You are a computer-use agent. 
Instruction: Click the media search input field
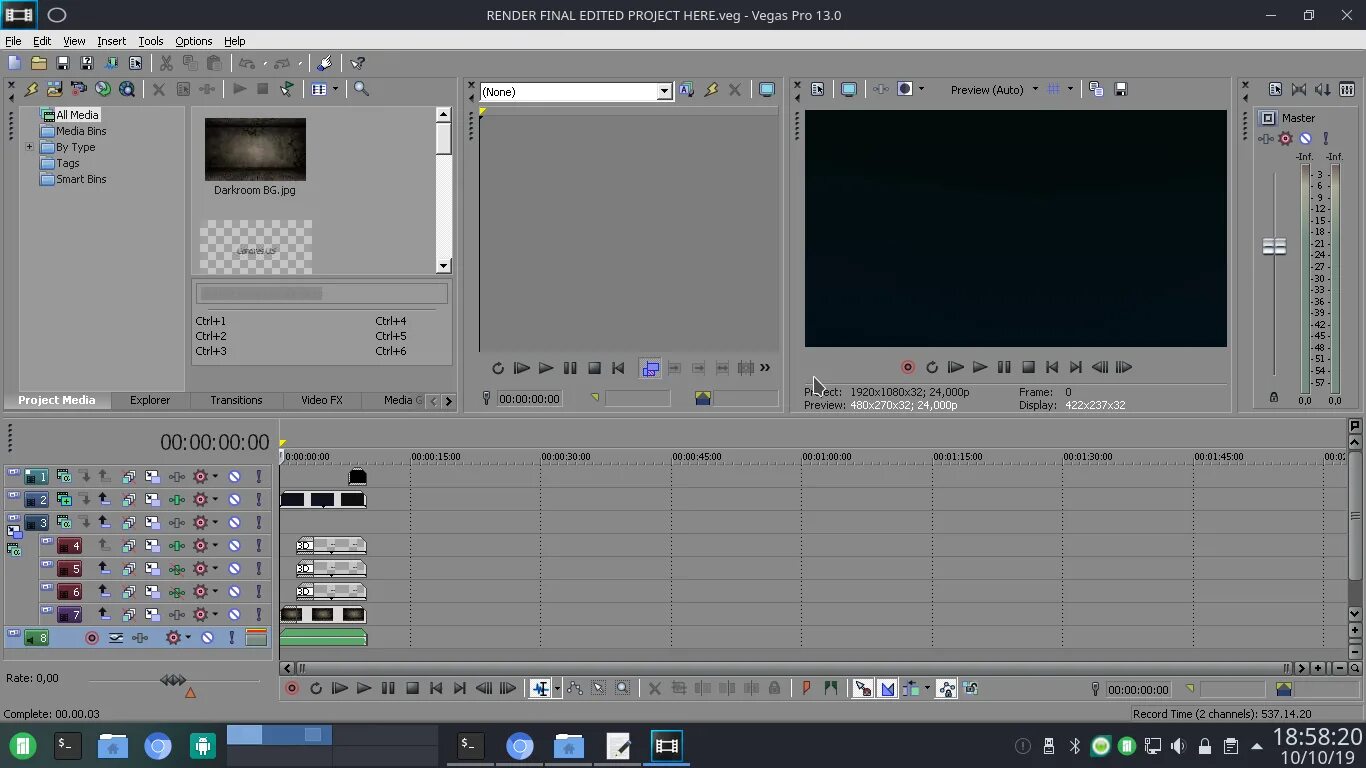pyautogui.click(x=321, y=293)
